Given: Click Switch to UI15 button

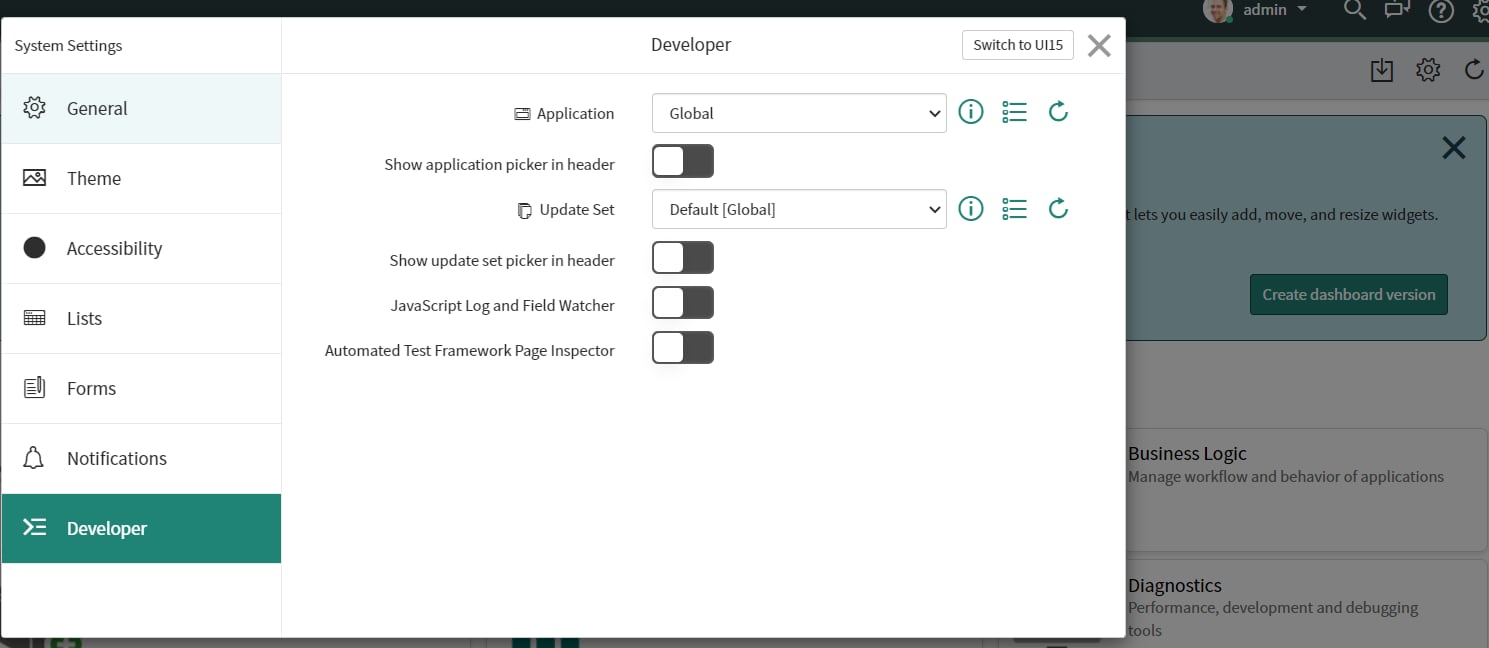Looking at the screenshot, I should pos(1018,45).
